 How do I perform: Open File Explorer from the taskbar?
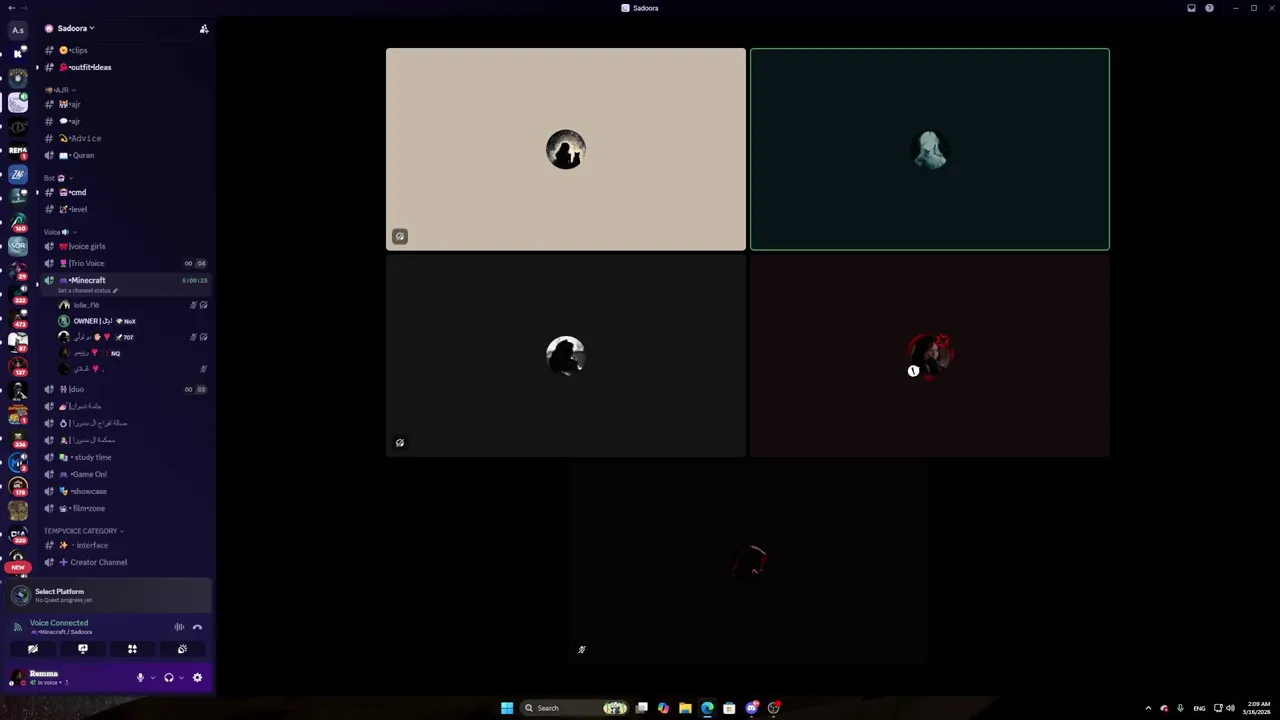coord(685,708)
